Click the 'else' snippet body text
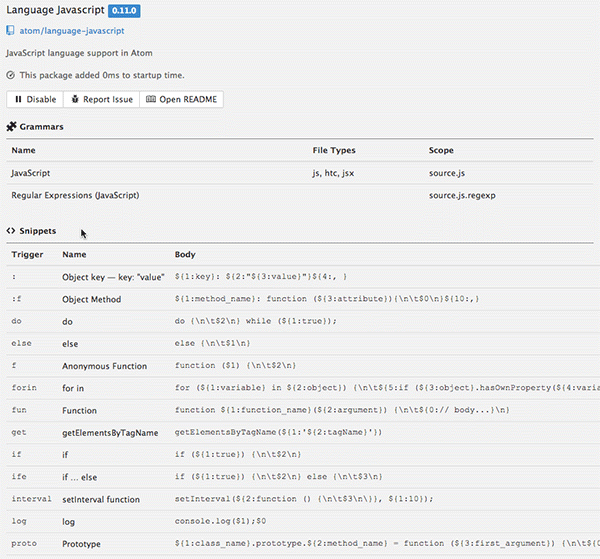Viewport: 600px width, 559px height. [x=212, y=343]
